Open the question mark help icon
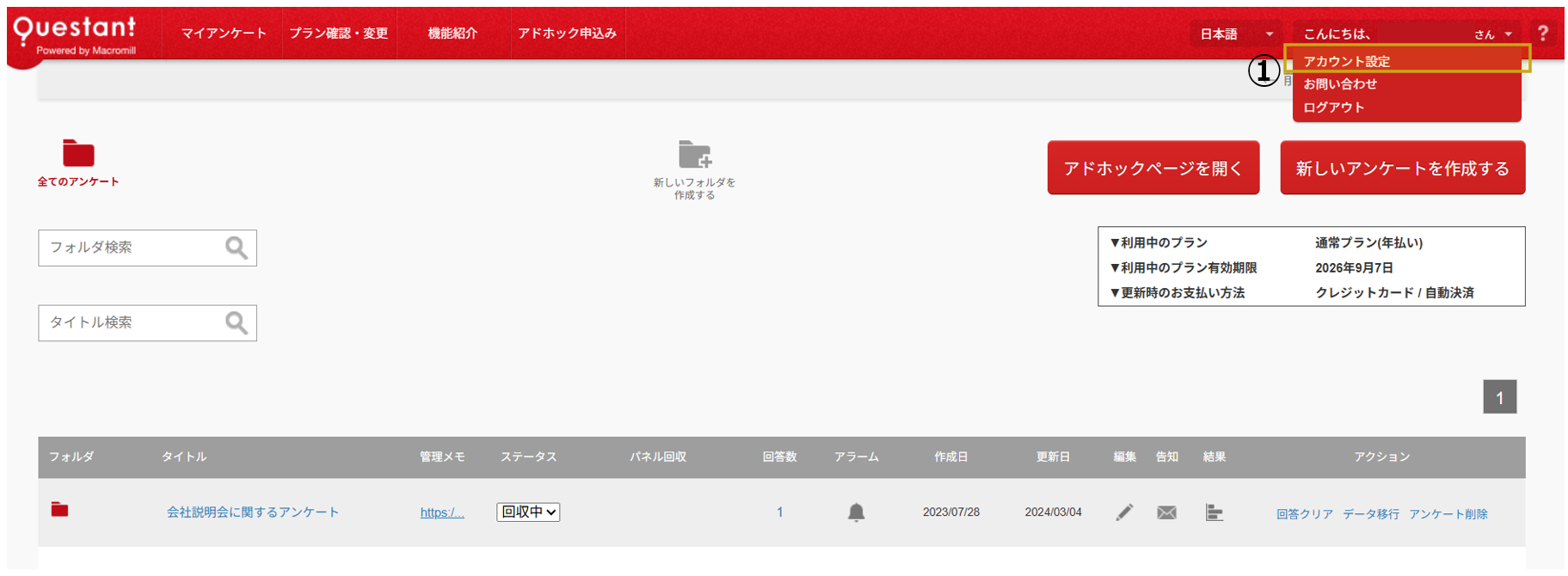Viewport: 1568px width, 576px height. coord(1543,34)
